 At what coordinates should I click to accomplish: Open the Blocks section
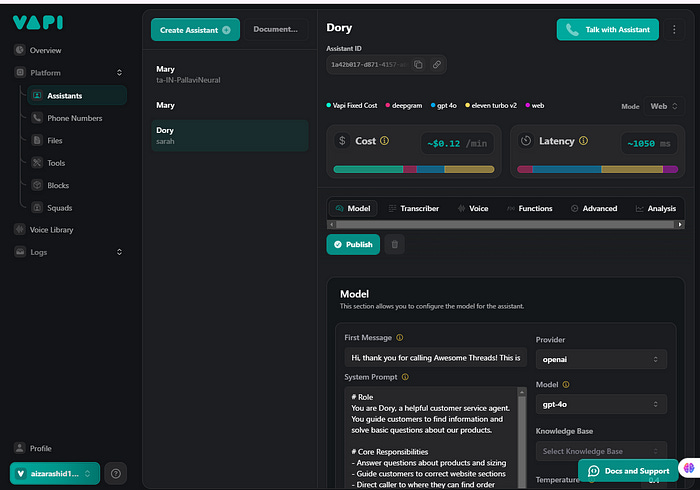(58, 185)
